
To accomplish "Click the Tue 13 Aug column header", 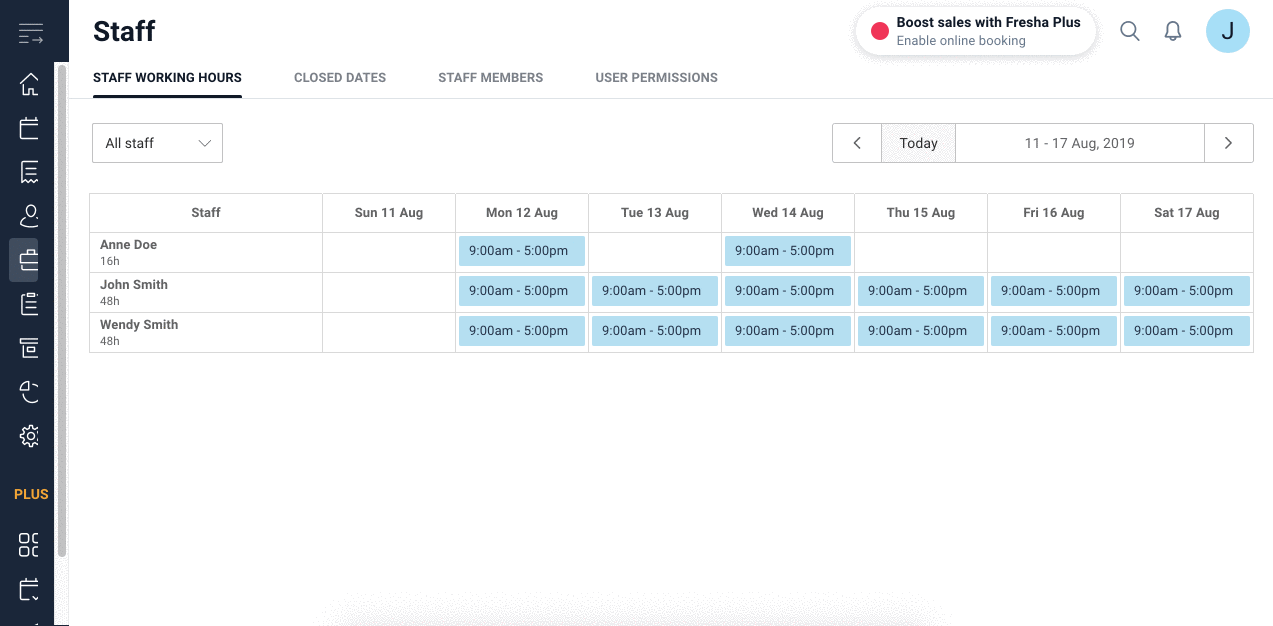I will [655, 213].
